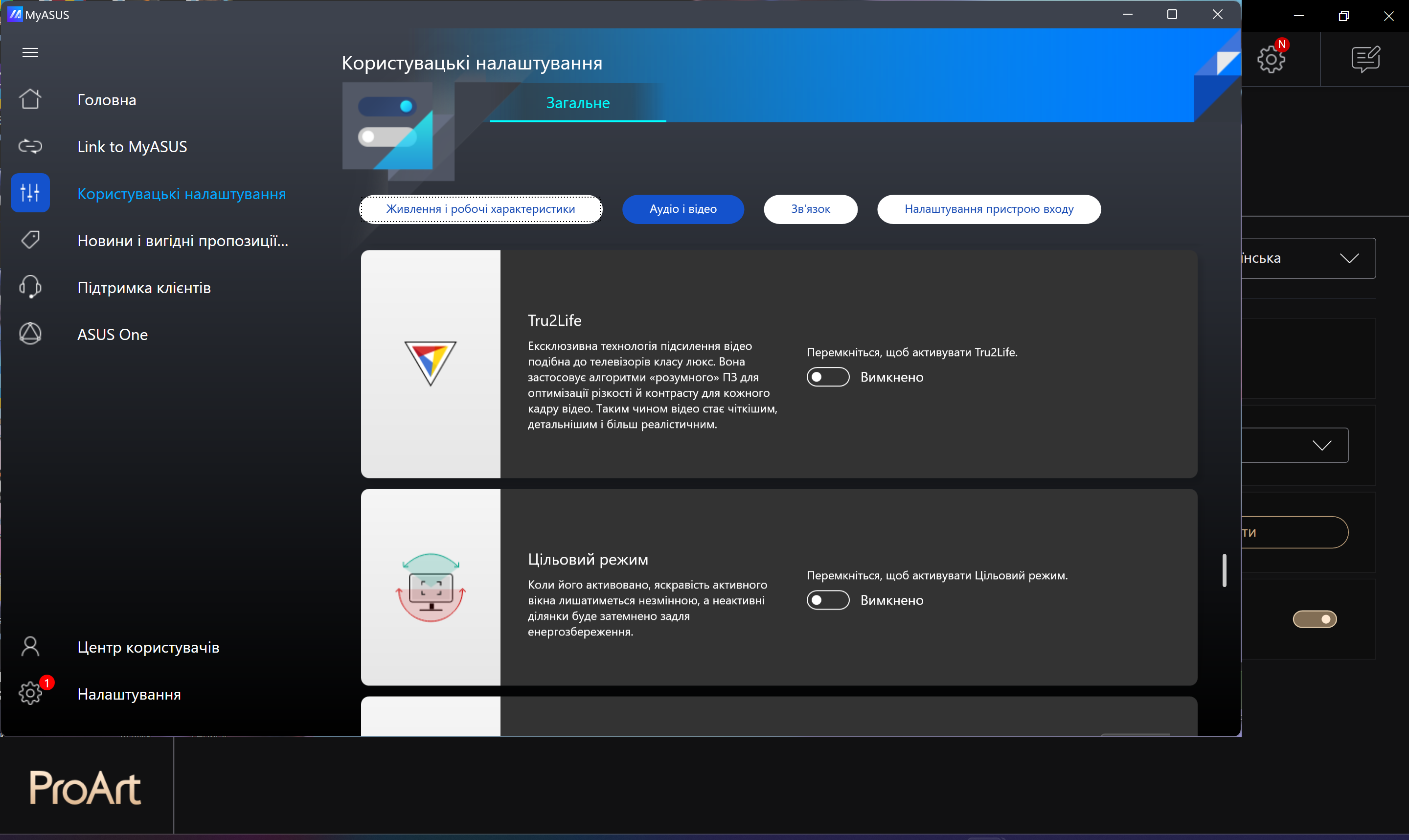Enable the Tru2Life toggle
Viewport: 1409px width, 840px height.
[x=828, y=377]
